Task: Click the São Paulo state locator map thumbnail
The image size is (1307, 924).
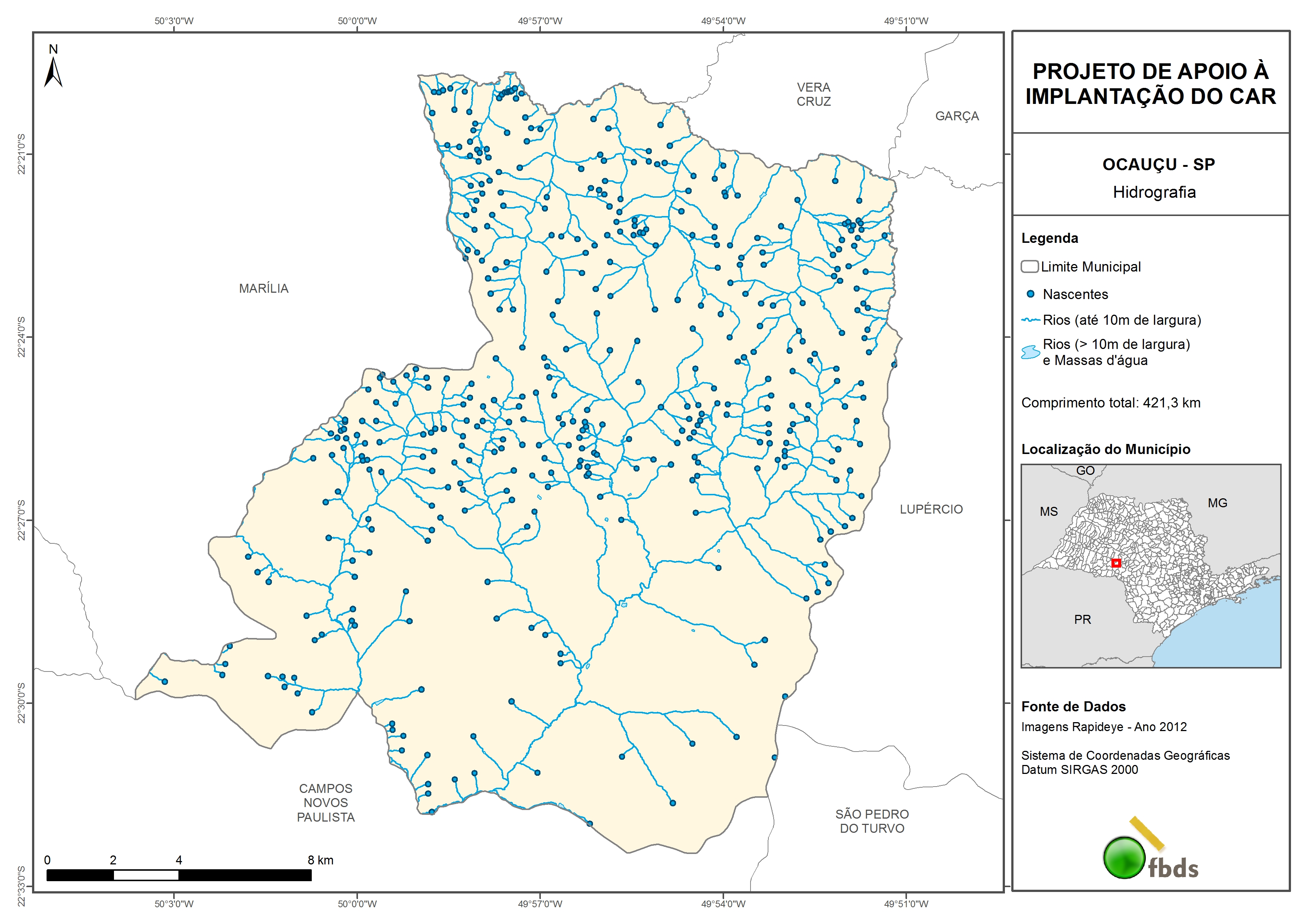Action: 1151,566
